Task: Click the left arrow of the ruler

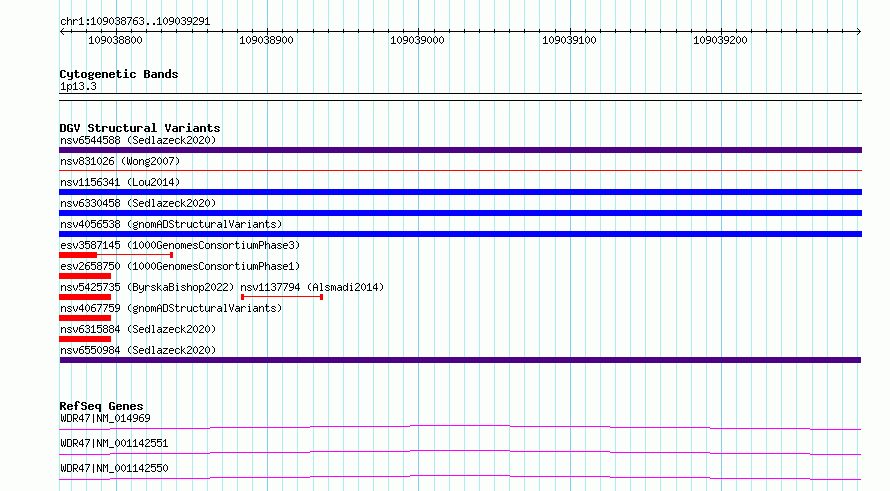Action: (62, 32)
